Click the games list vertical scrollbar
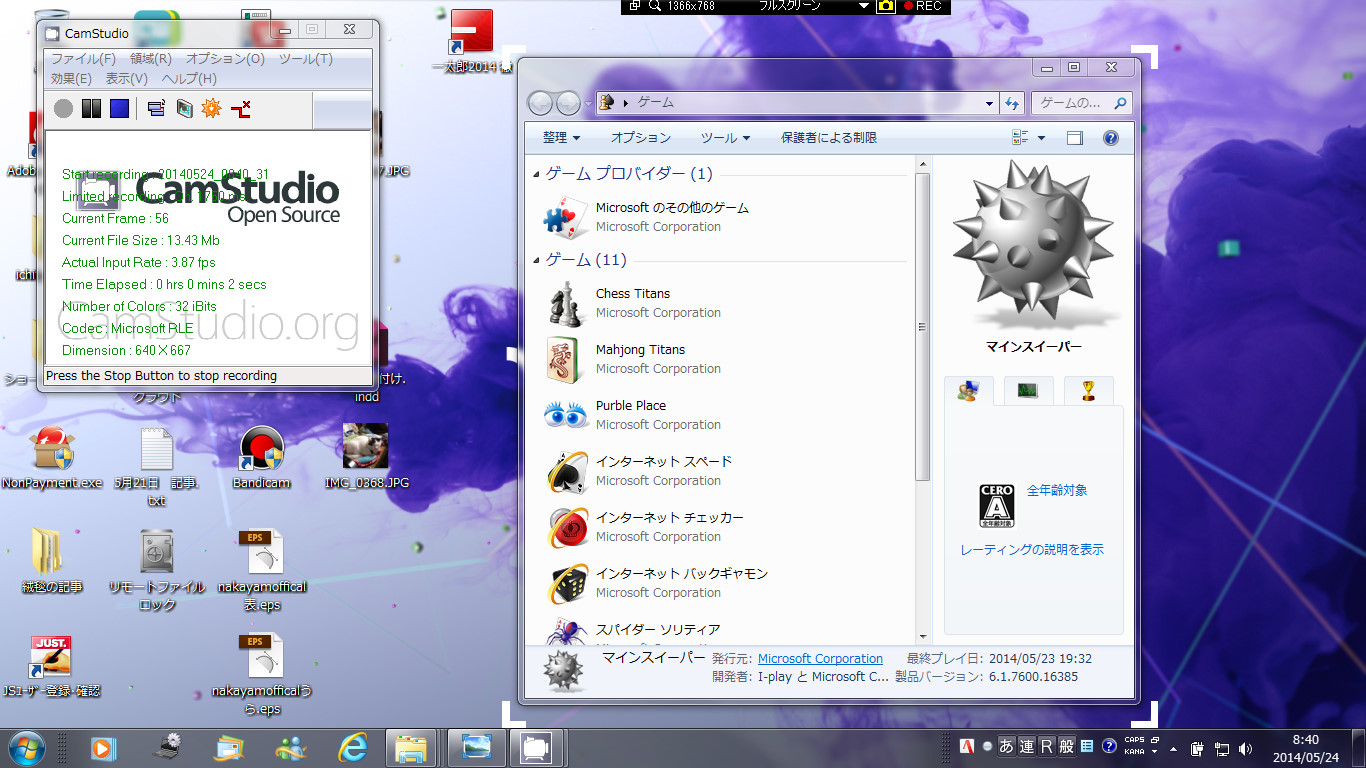Image resolution: width=1366 pixels, height=768 pixels. [923, 327]
